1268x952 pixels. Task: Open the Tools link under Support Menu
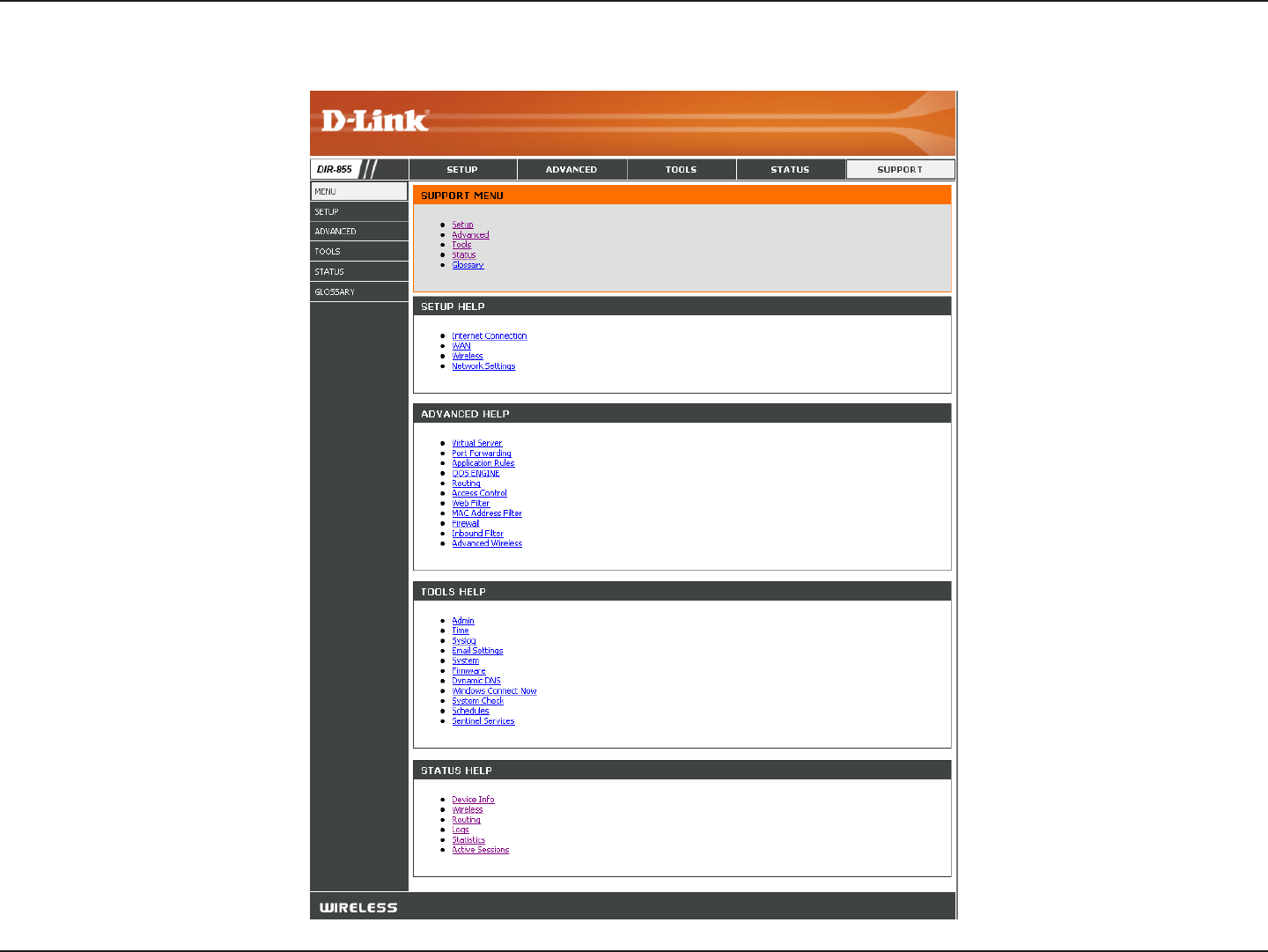click(461, 245)
